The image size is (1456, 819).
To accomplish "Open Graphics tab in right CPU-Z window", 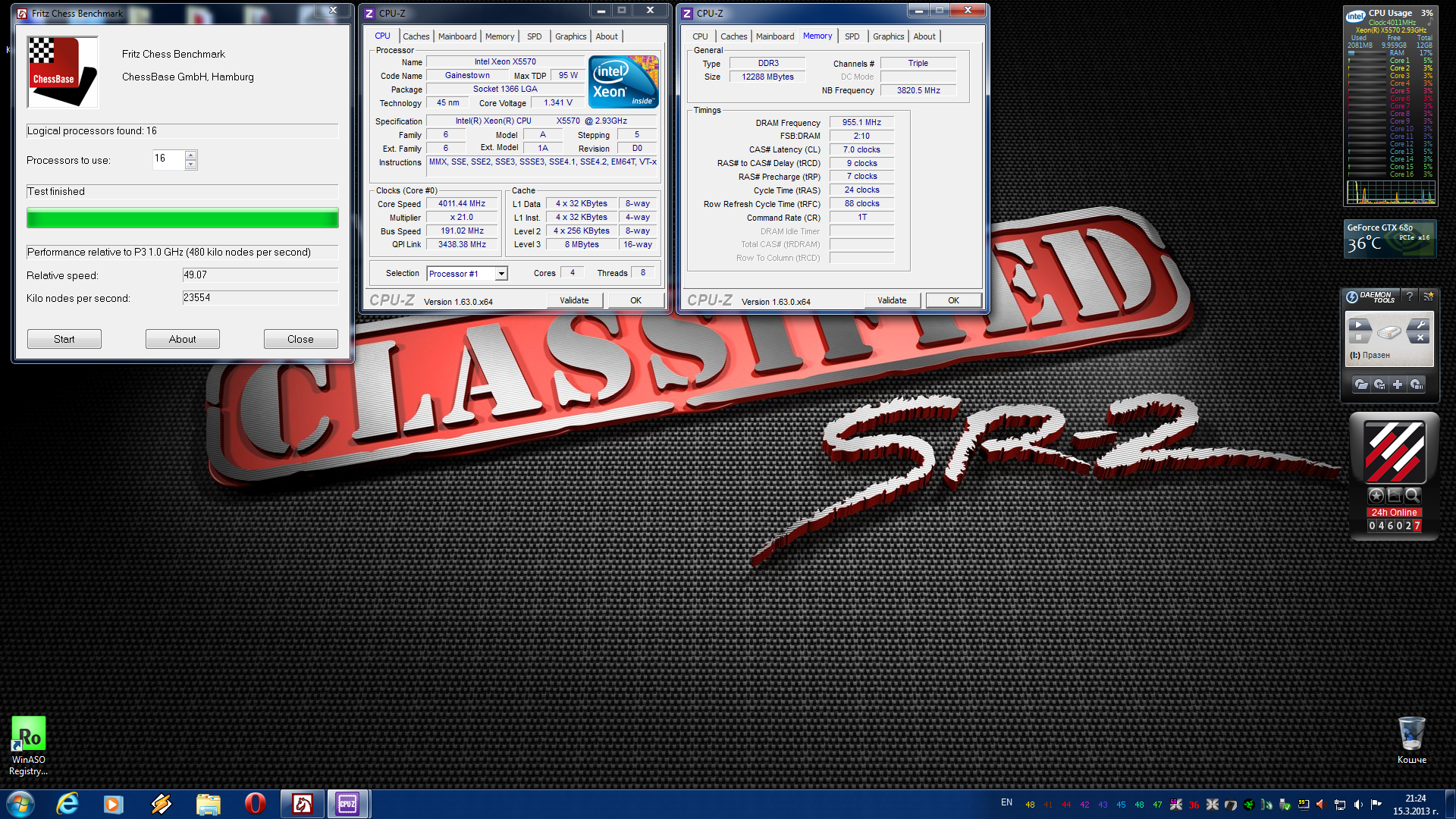I will 888,36.
